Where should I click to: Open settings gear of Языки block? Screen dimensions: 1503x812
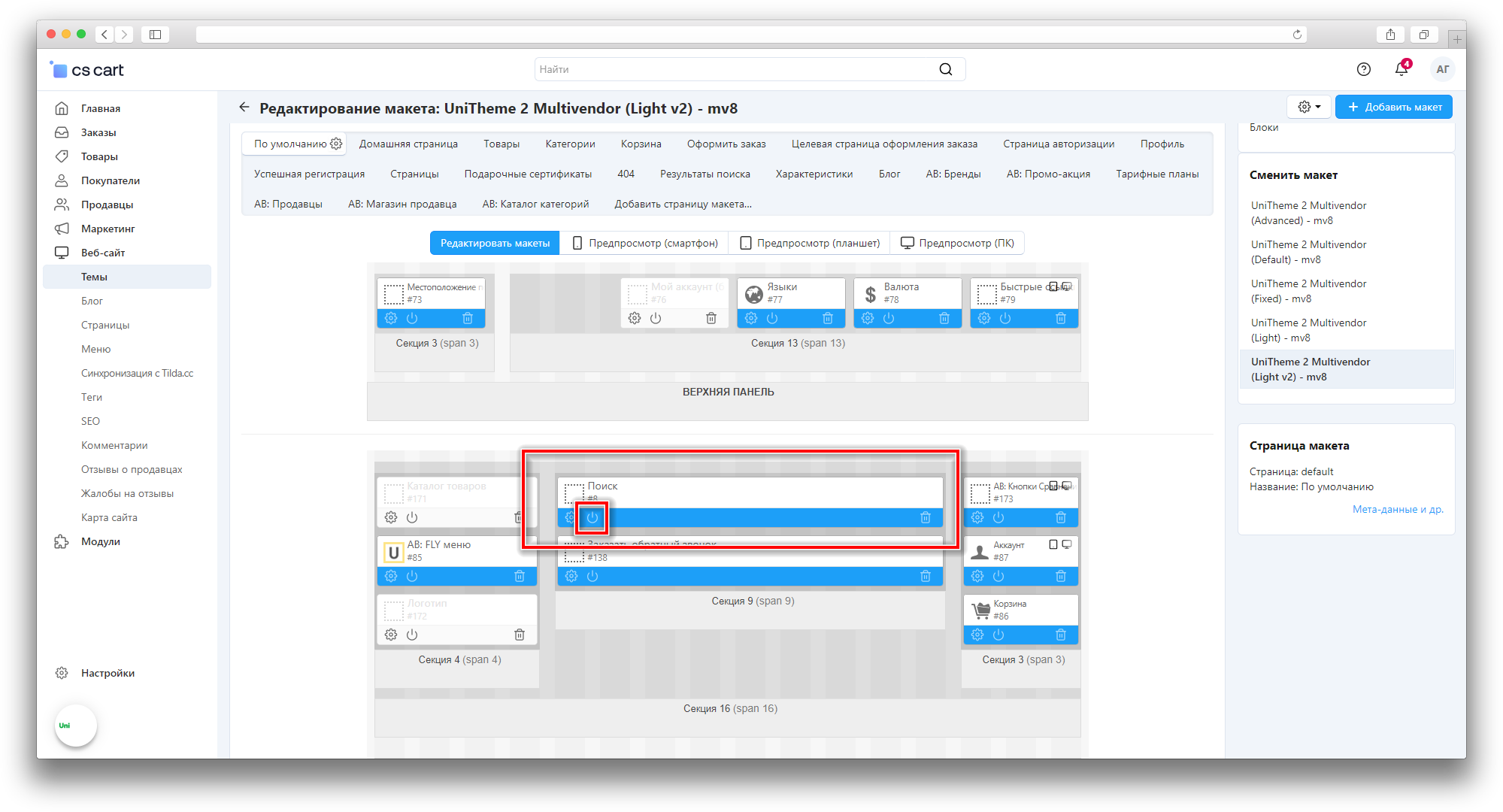pos(751,318)
